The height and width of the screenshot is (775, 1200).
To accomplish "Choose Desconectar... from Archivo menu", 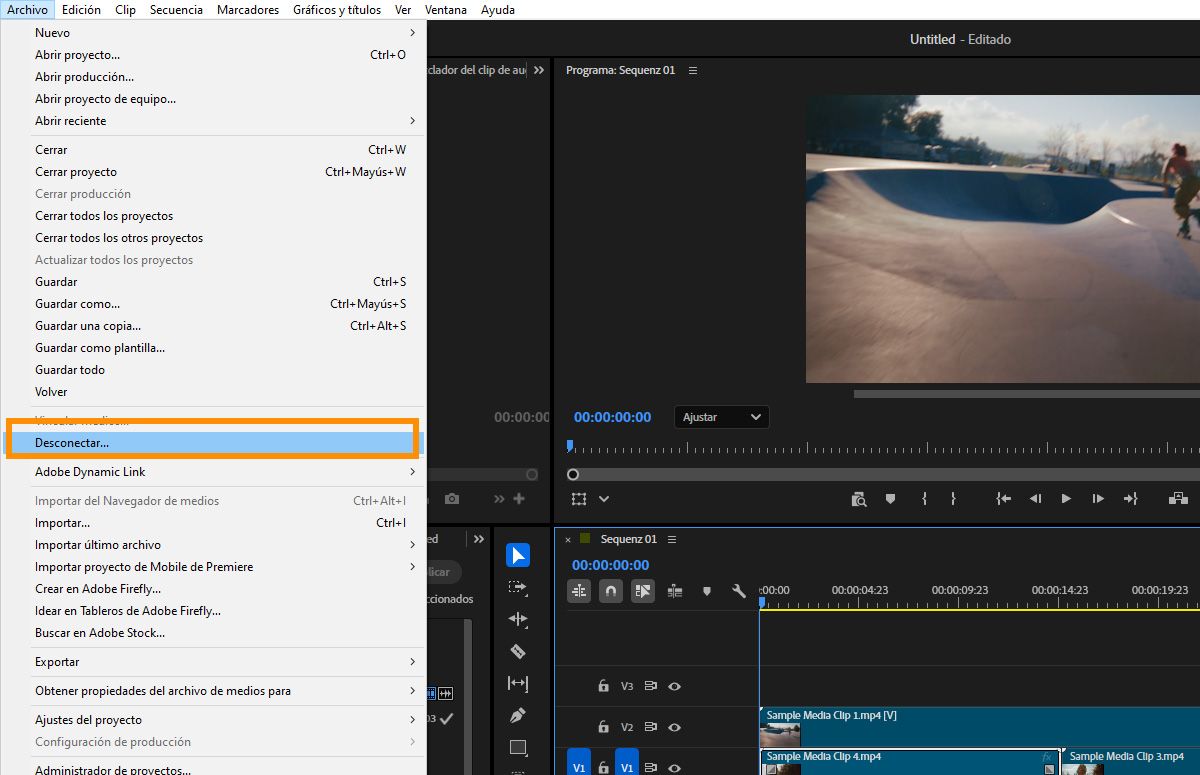I will pos(212,442).
